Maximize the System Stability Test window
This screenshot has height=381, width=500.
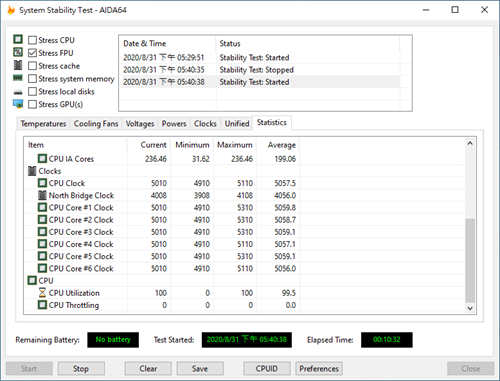click(x=455, y=10)
